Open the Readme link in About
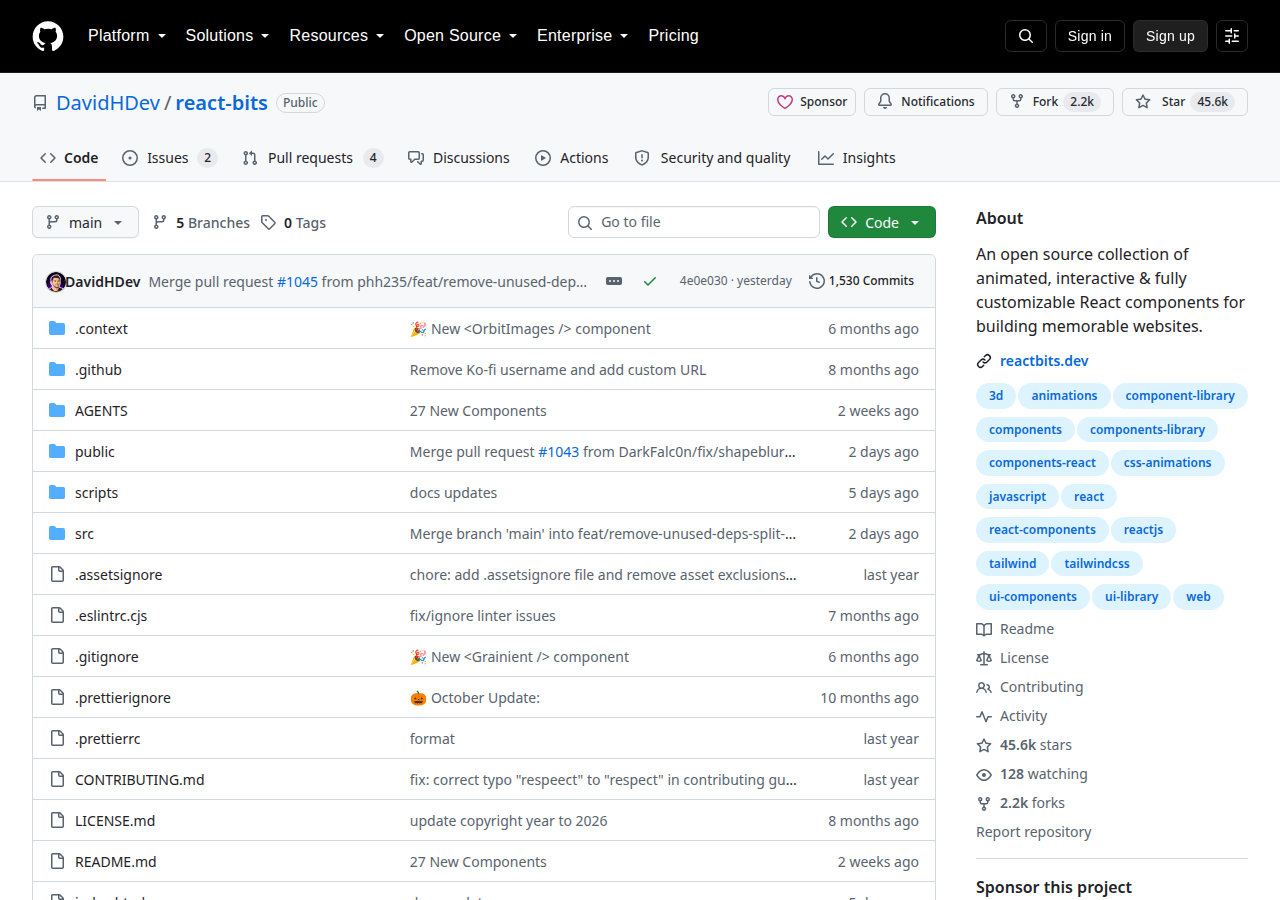 tap(1015, 629)
